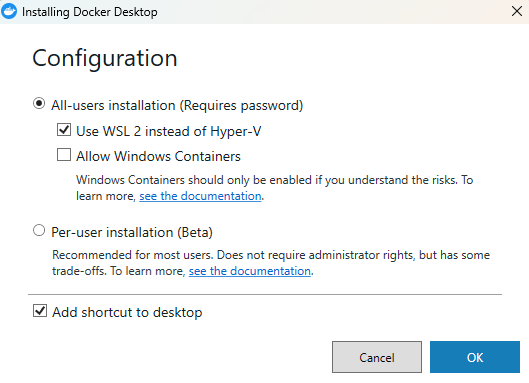This screenshot has height=383, width=529.
Task: Select All-users installation radio button
Action: [39, 103]
